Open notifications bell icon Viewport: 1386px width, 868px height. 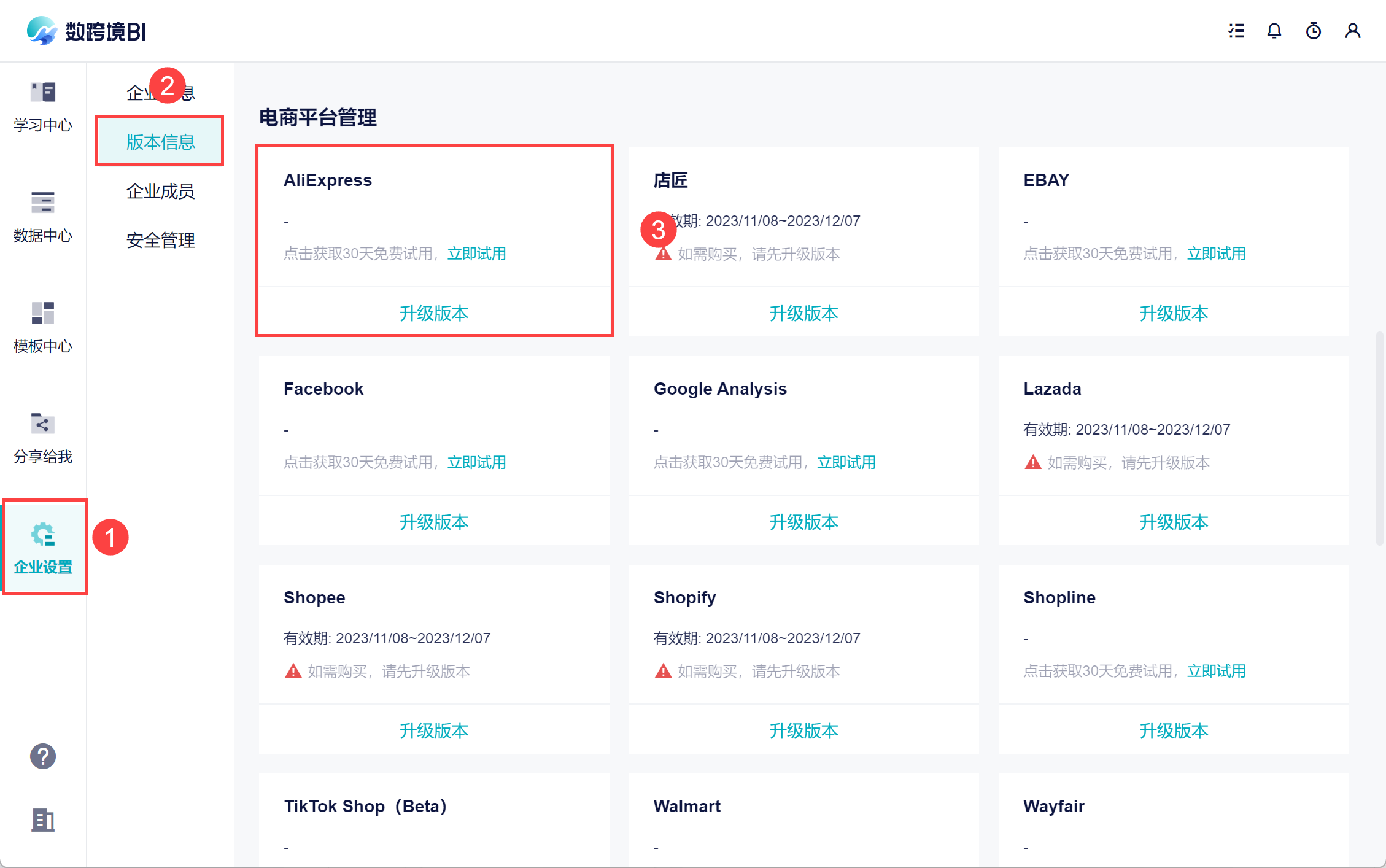point(1274,31)
